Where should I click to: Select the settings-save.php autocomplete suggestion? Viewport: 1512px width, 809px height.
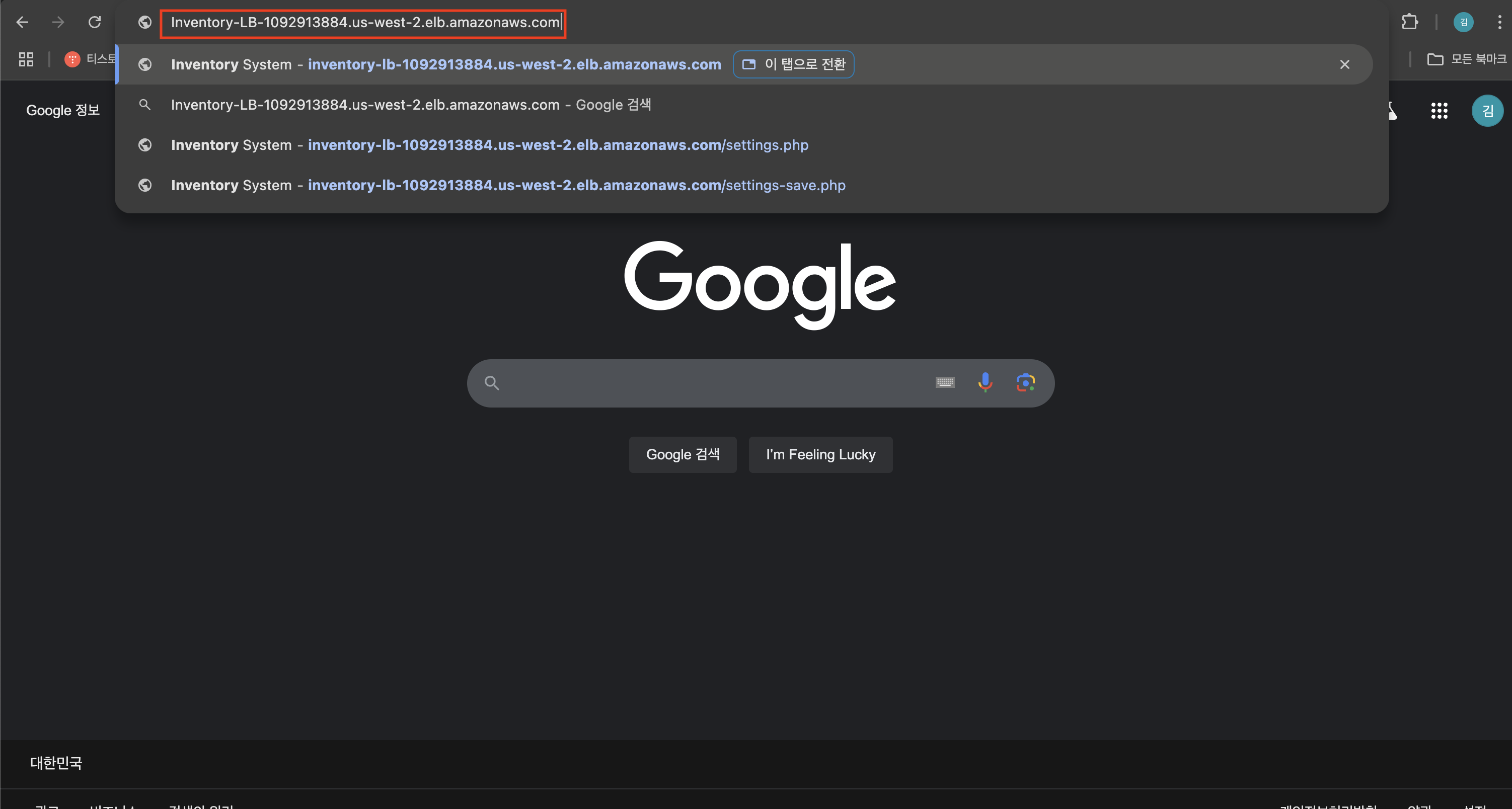point(508,185)
